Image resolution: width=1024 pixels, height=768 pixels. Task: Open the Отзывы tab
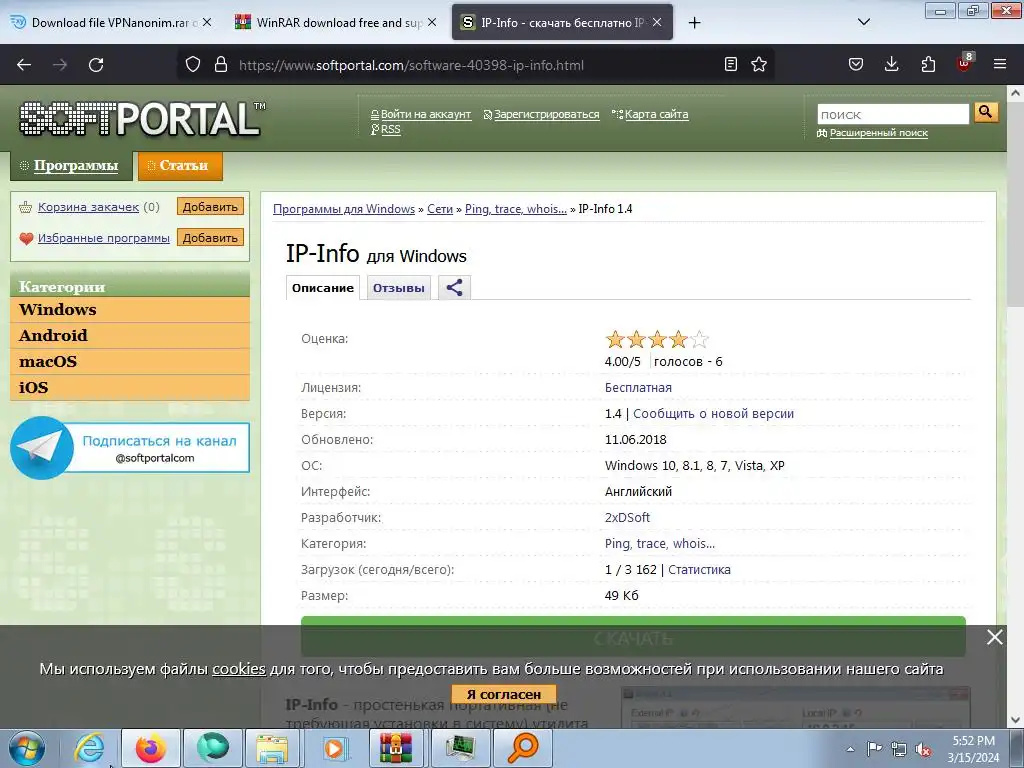[x=398, y=288]
